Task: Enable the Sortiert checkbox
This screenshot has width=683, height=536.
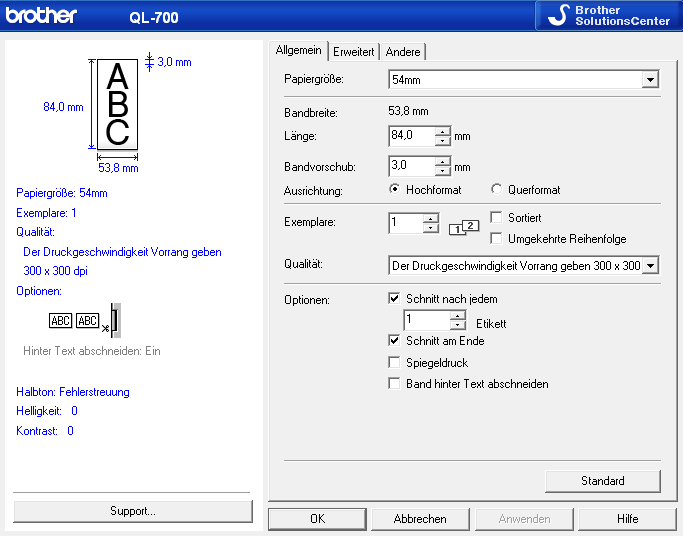Action: pos(496,217)
